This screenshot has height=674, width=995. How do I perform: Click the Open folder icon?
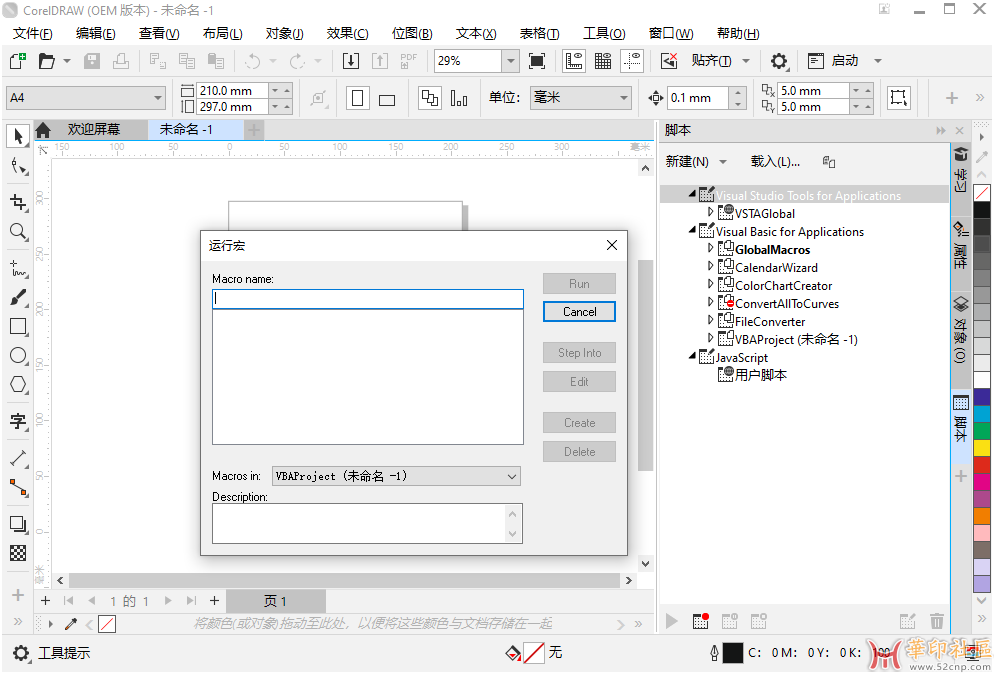(x=46, y=61)
